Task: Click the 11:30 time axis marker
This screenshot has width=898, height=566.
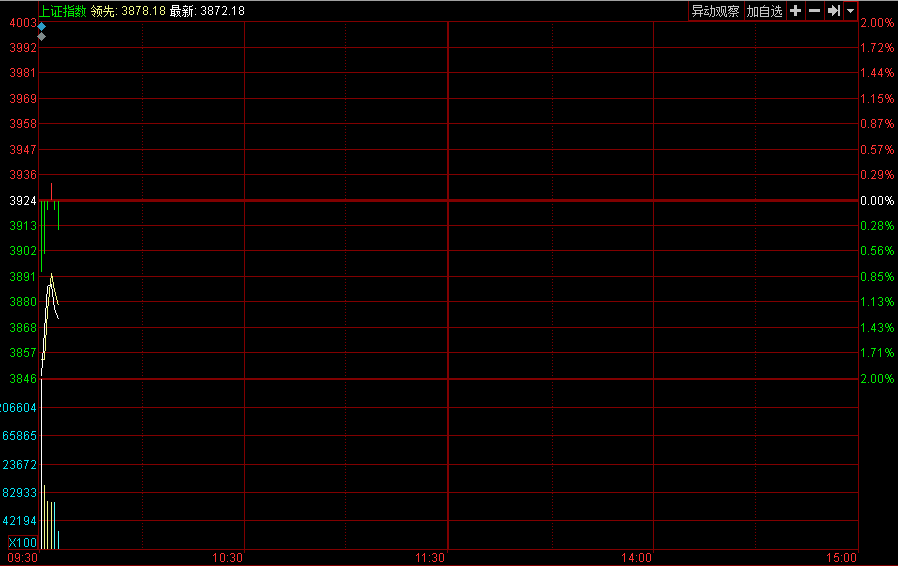Action: (x=431, y=557)
